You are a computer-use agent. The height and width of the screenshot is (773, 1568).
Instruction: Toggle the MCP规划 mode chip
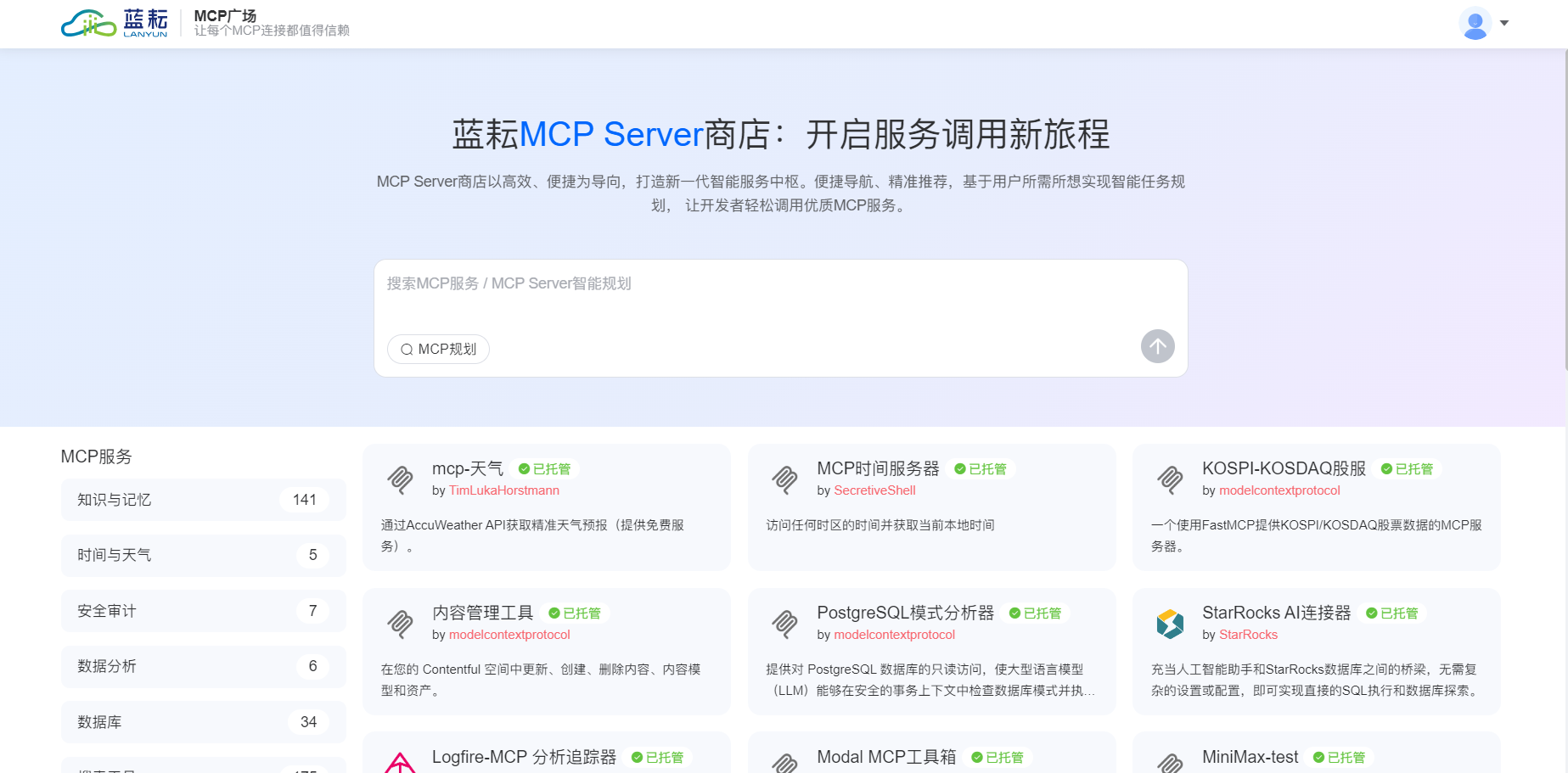tap(438, 350)
